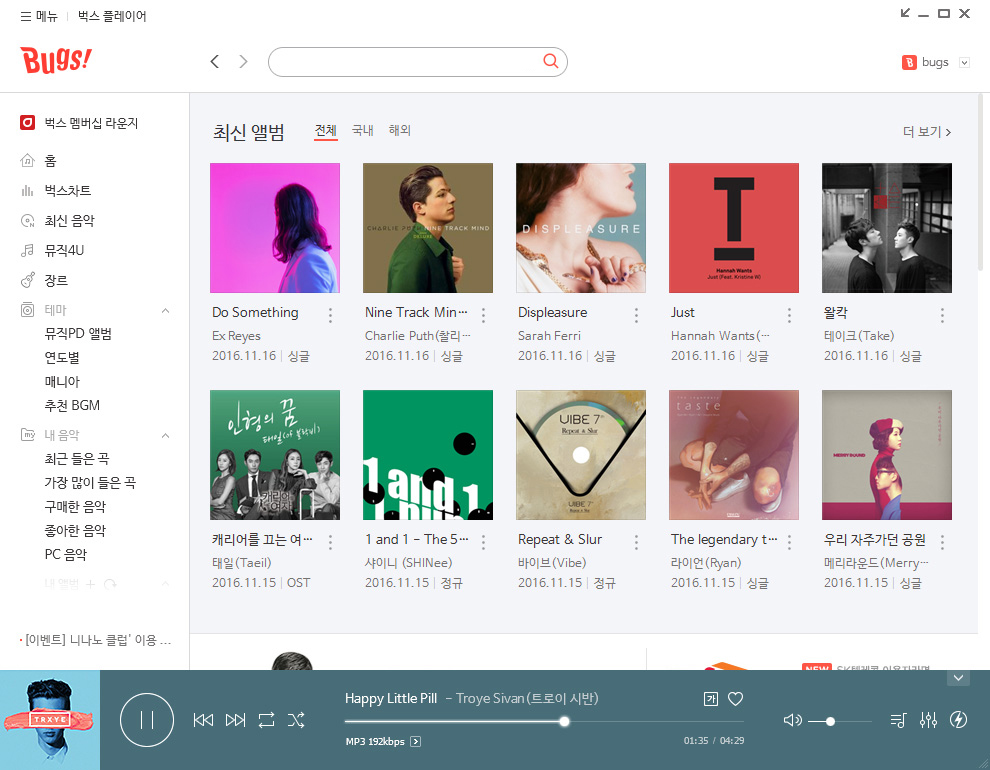Open 구매한 음악 list
Screen dimensions: 990x770
[x=75, y=507]
